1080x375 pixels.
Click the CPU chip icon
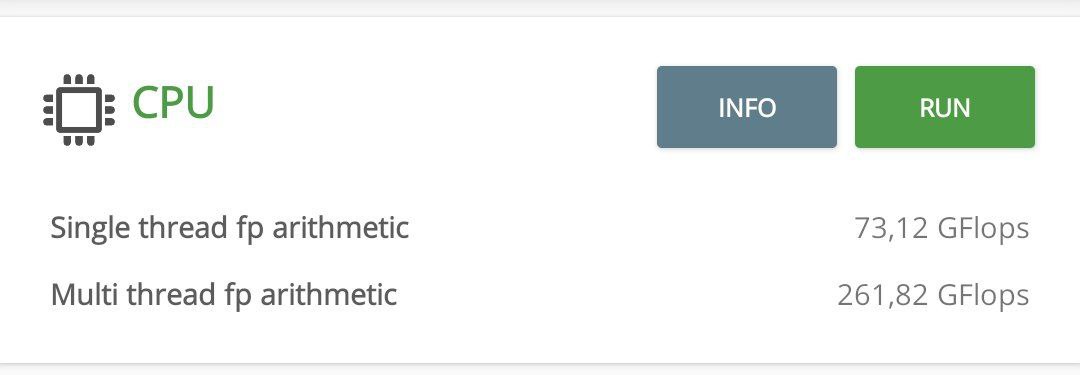click(x=79, y=110)
